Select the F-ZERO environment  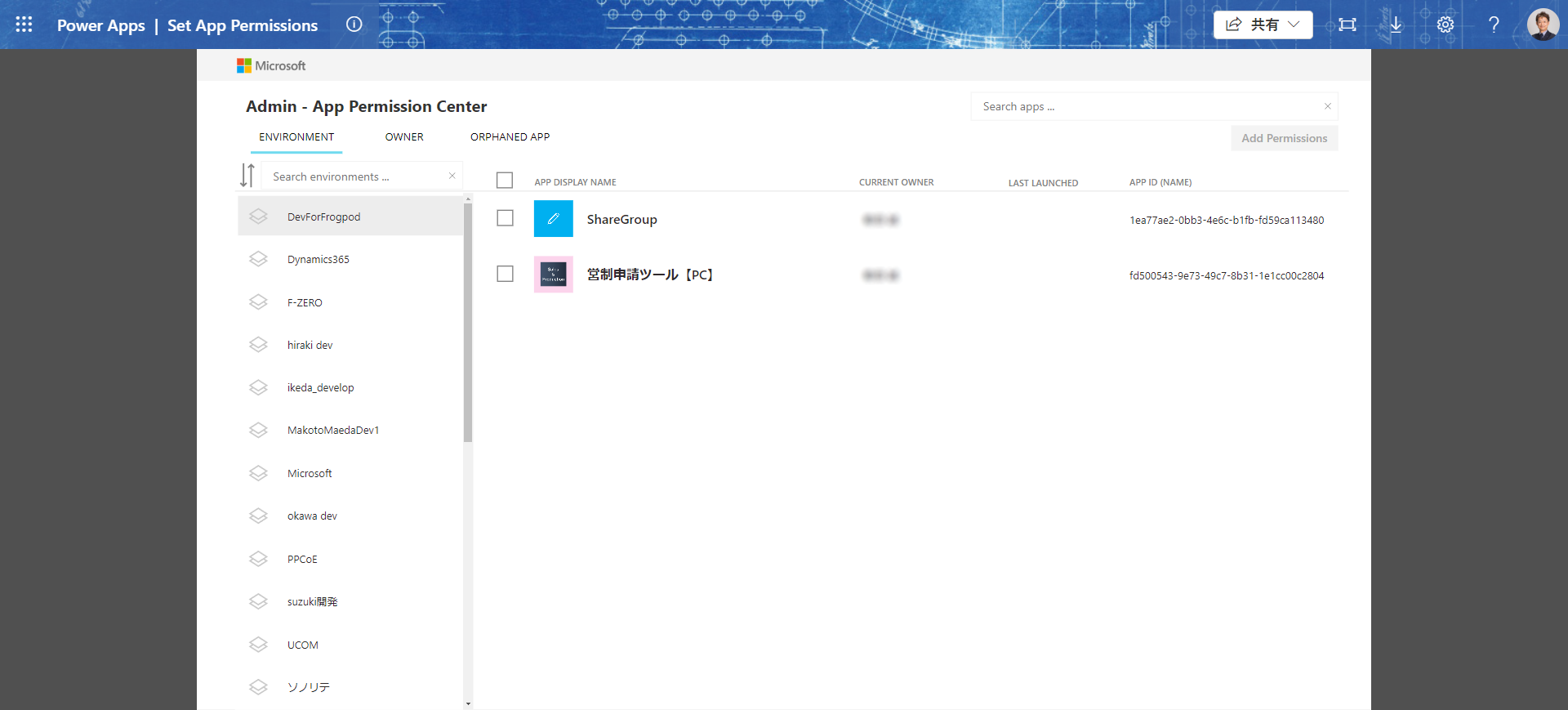tap(351, 302)
